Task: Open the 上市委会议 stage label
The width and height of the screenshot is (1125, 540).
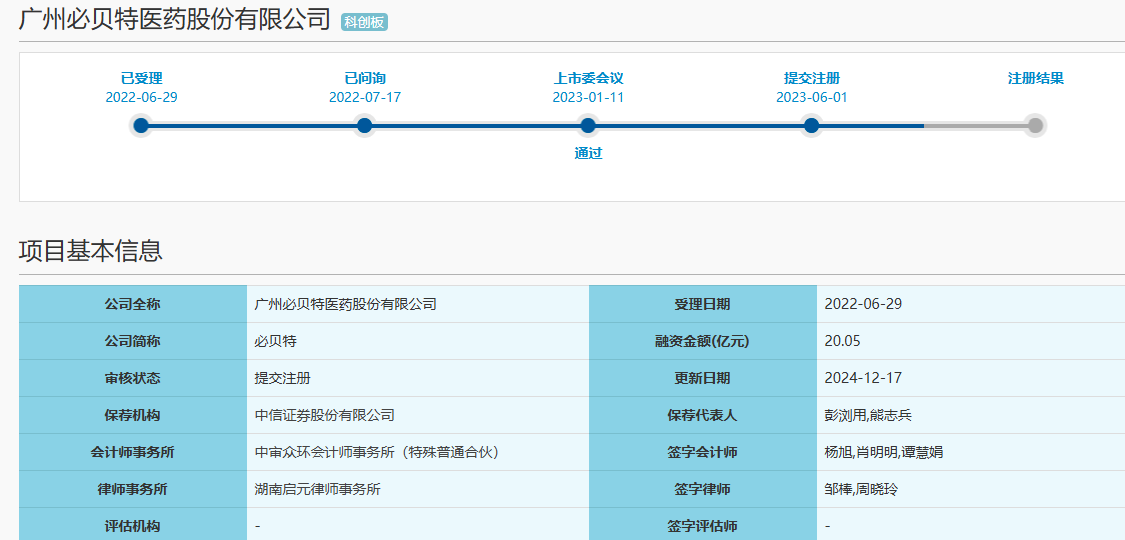Action: 588,78
